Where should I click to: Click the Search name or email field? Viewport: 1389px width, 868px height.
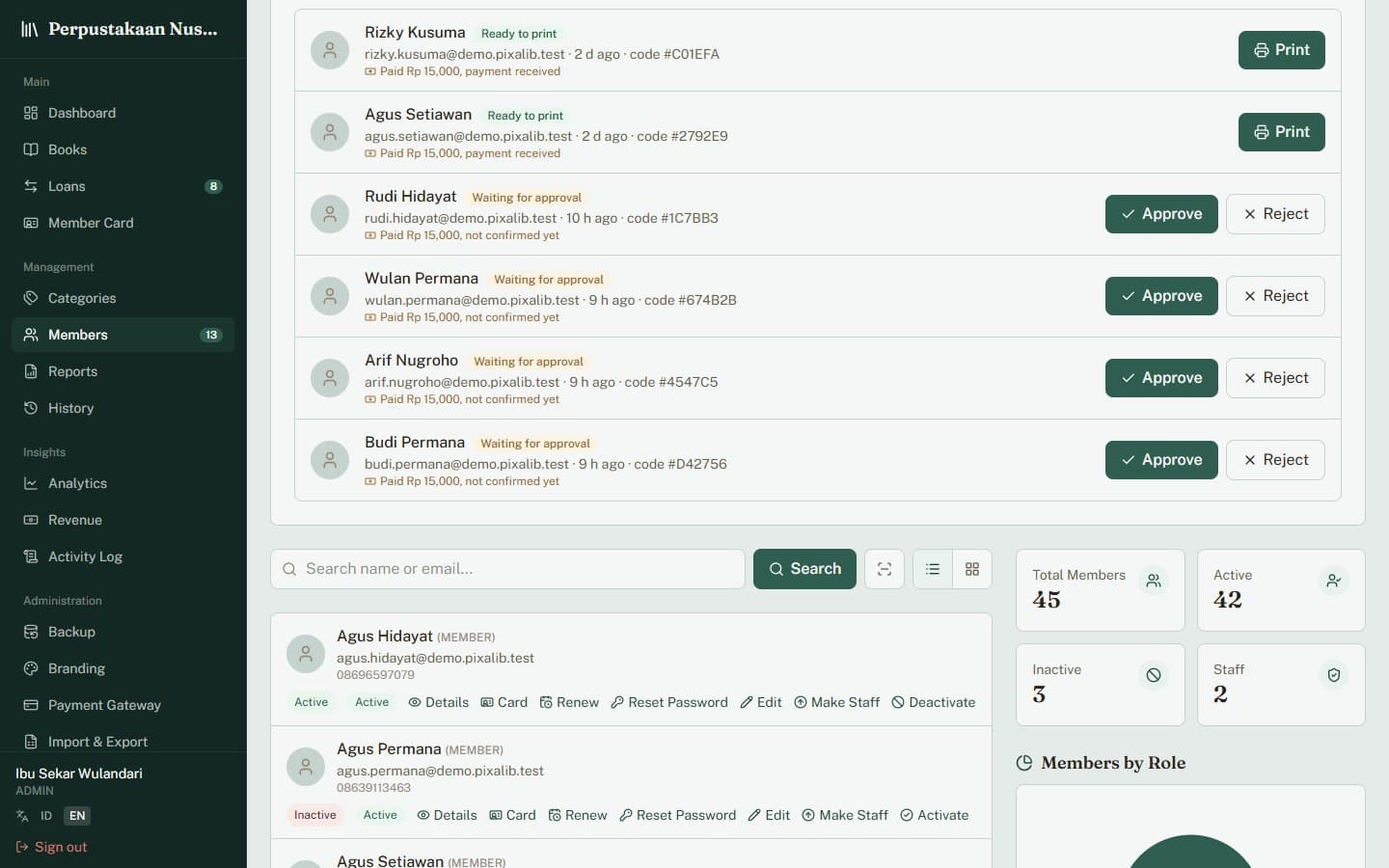click(507, 569)
